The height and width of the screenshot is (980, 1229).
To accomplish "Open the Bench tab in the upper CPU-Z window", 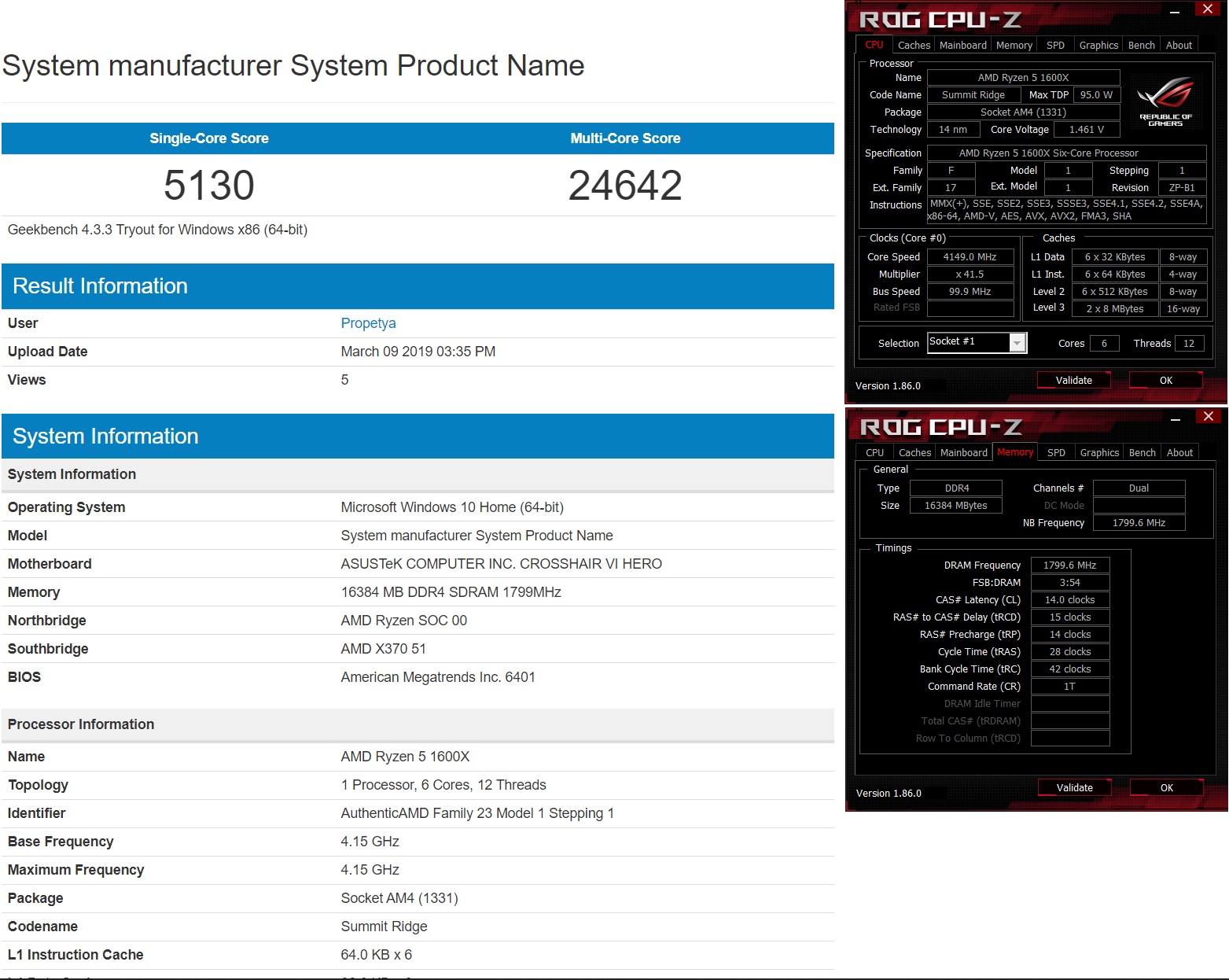I will click(x=1141, y=45).
